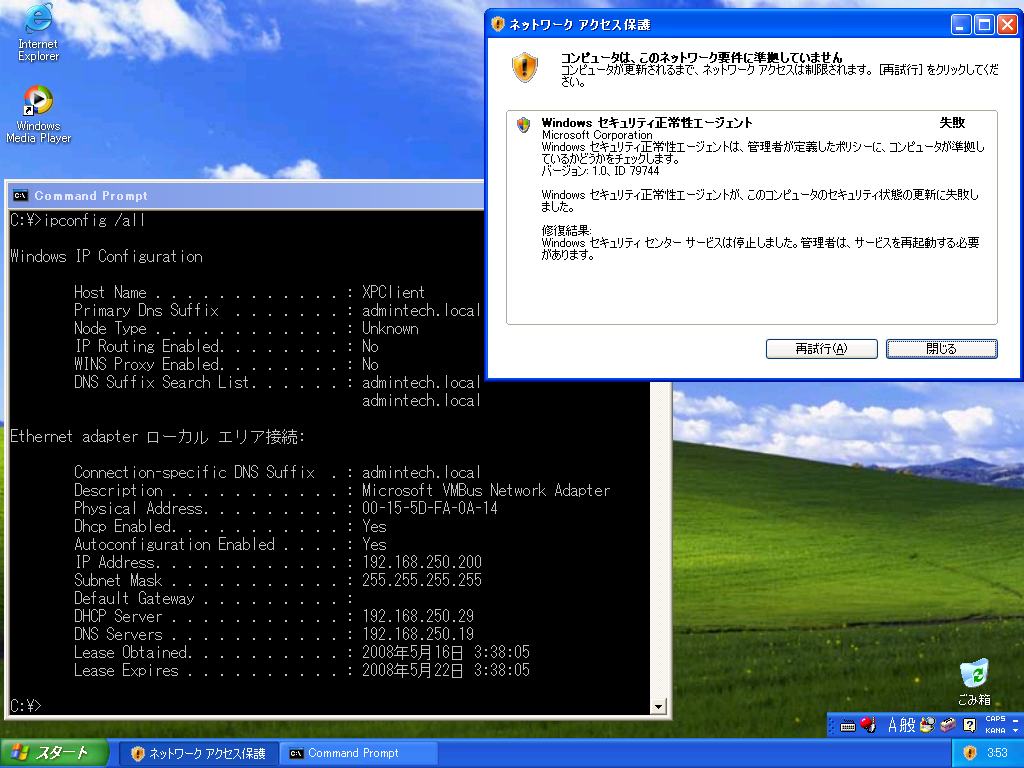Toggle the CAPS lock indicator on language bar
The height and width of the screenshot is (768, 1024).
click(x=995, y=719)
